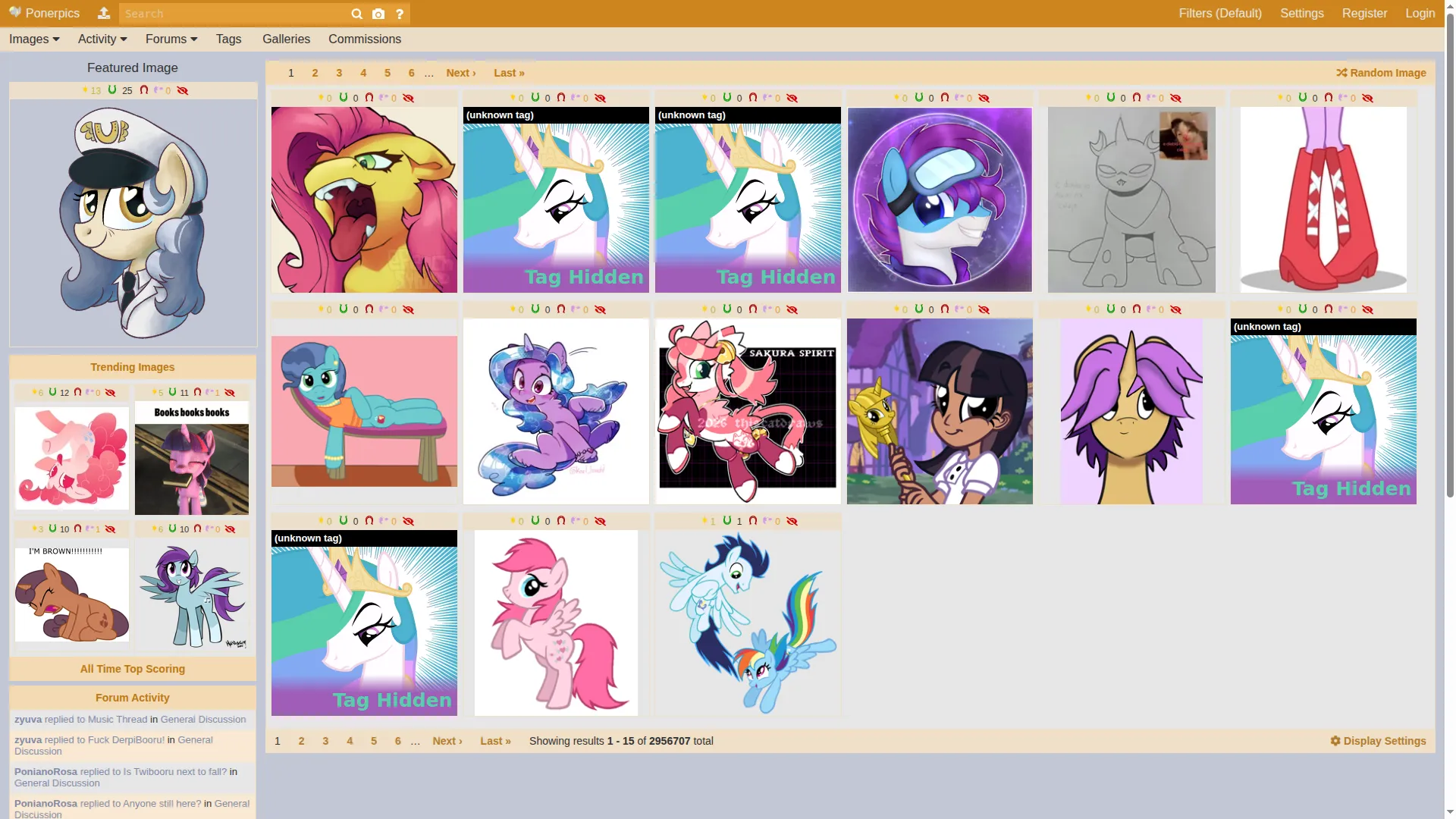Open the Featured Image sailor pony thumbnail
This screenshot has height=819, width=1456.
tap(133, 223)
